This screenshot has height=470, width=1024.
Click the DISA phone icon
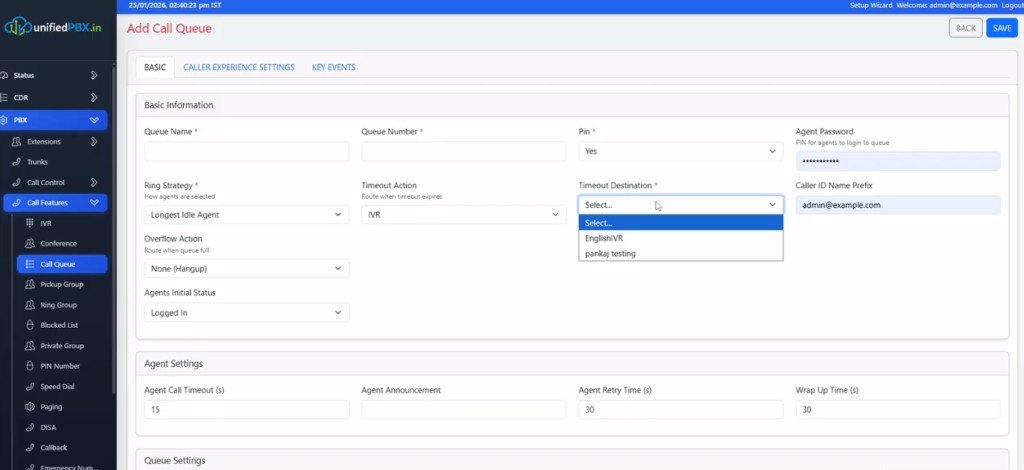click(x=29, y=428)
